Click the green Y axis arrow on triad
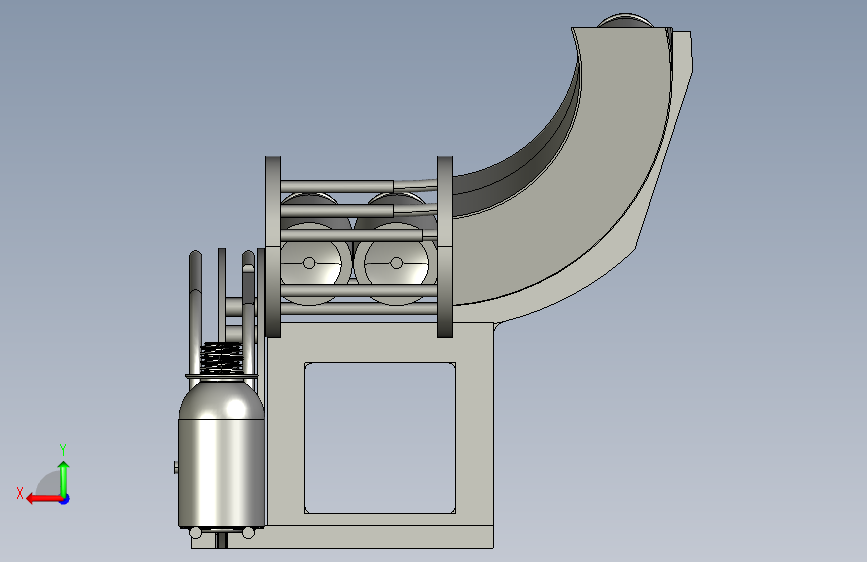Viewport: 867px width, 562px height. click(64, 478)
